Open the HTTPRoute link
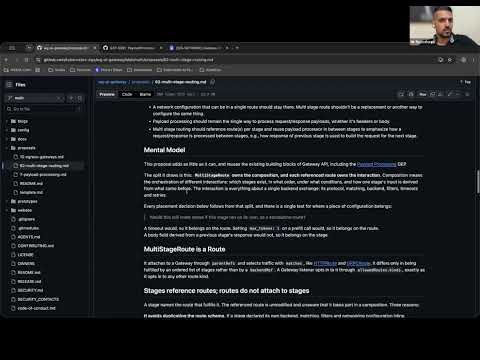This screenshot has height=360, width=480. [x=325, y=263]
